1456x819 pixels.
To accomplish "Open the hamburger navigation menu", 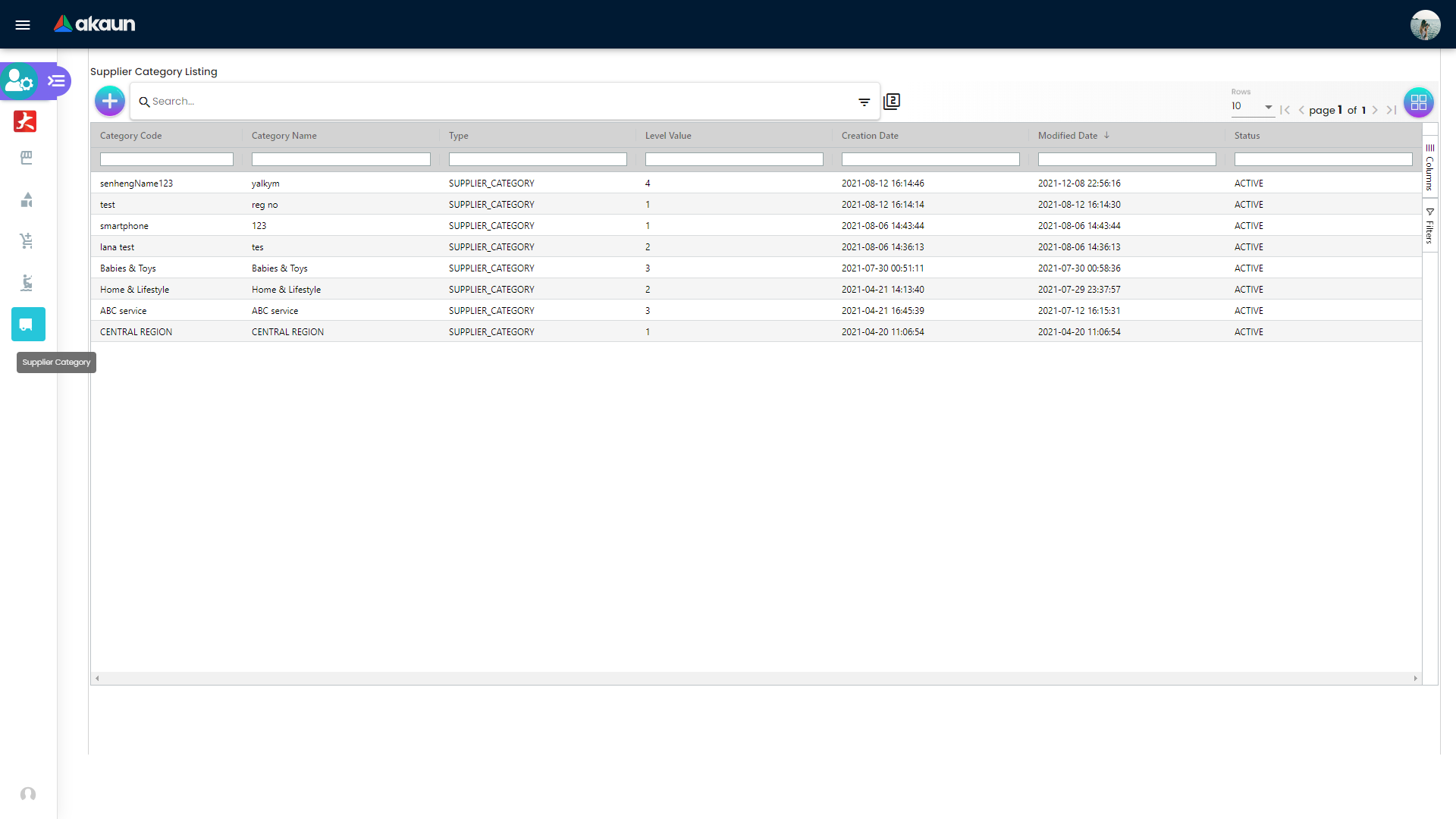I will click(x=23, y=25).
